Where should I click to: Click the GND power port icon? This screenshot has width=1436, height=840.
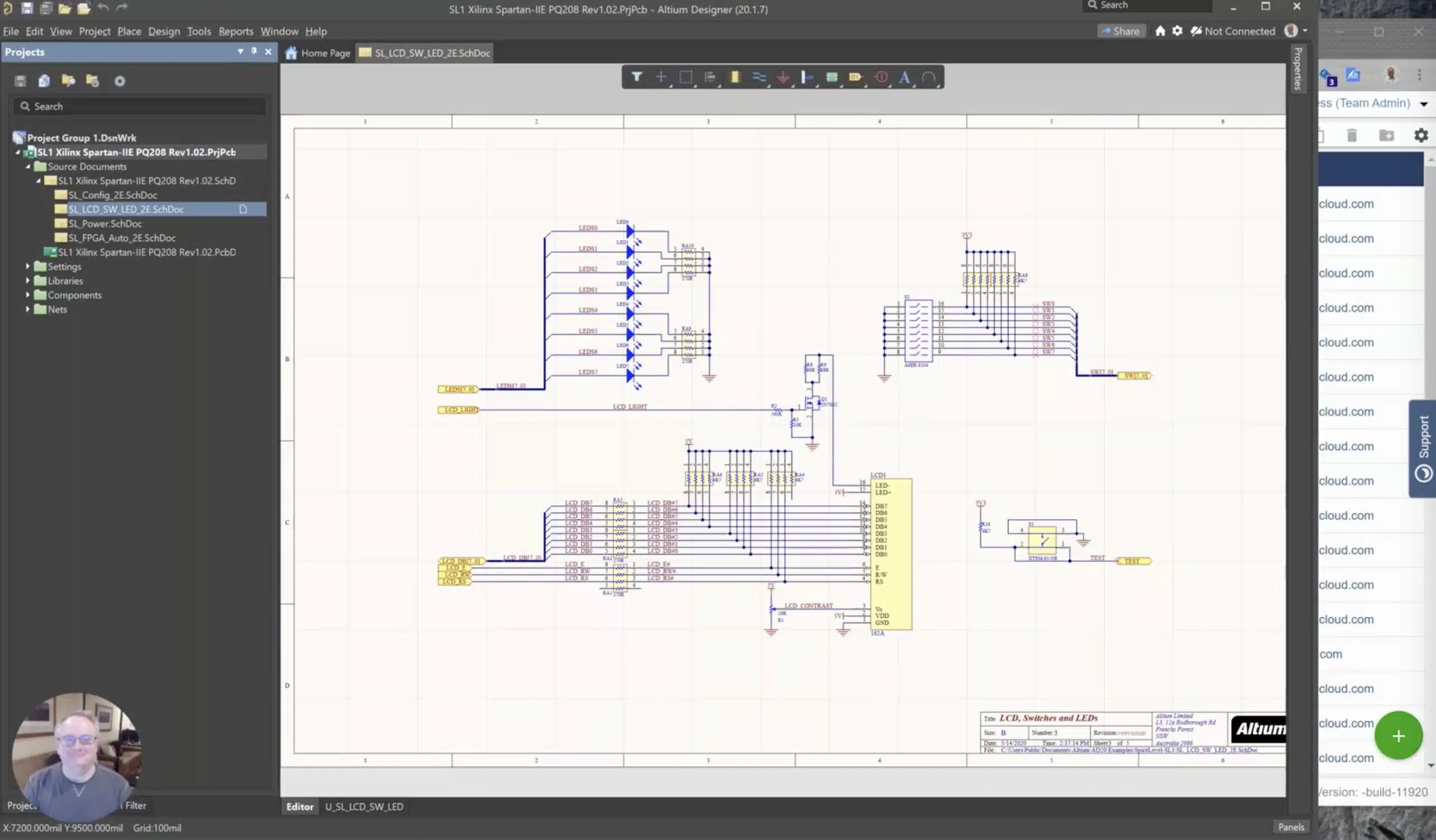point(784,77)
